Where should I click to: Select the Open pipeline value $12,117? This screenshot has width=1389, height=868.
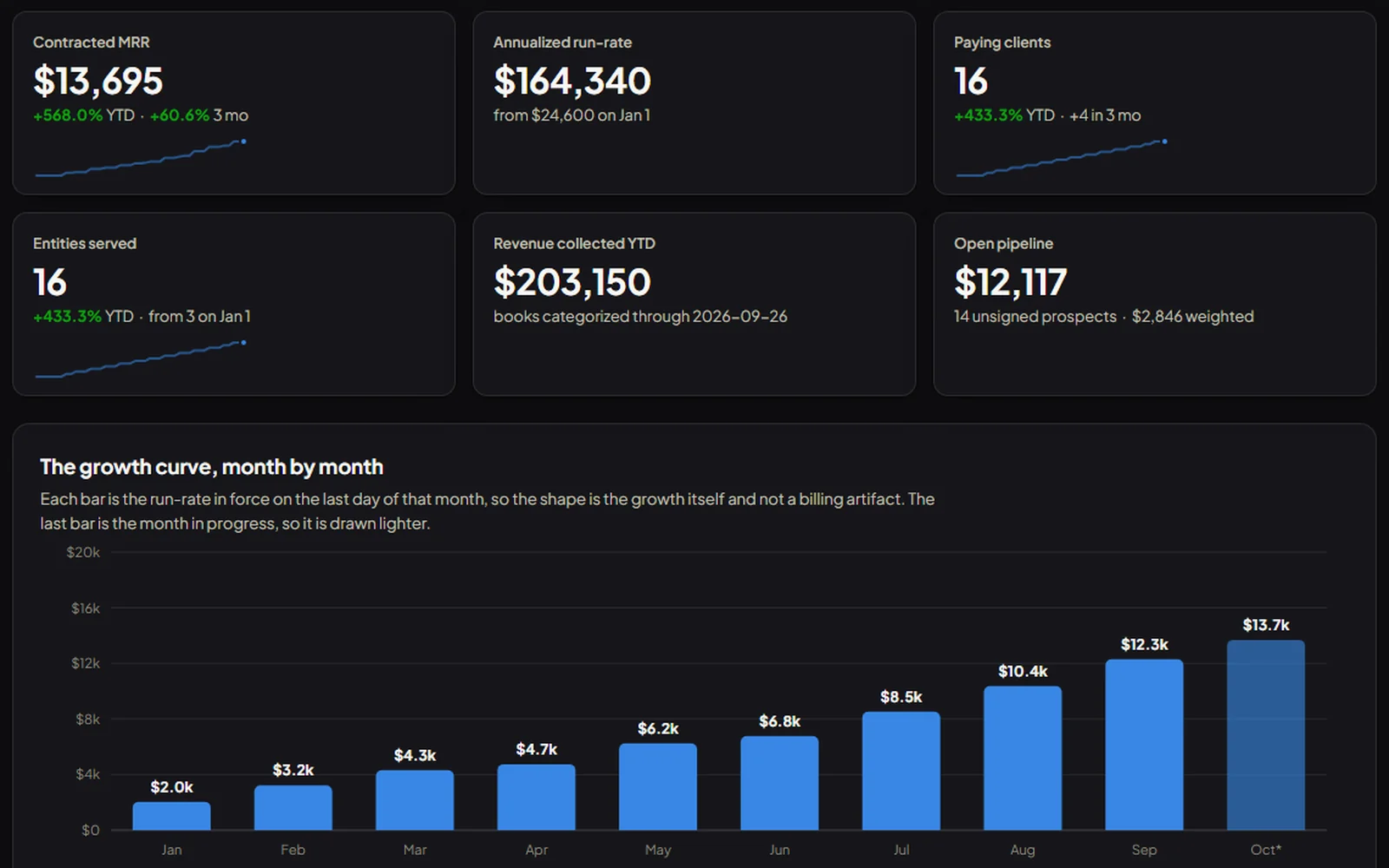click(x=1010, y=282)
